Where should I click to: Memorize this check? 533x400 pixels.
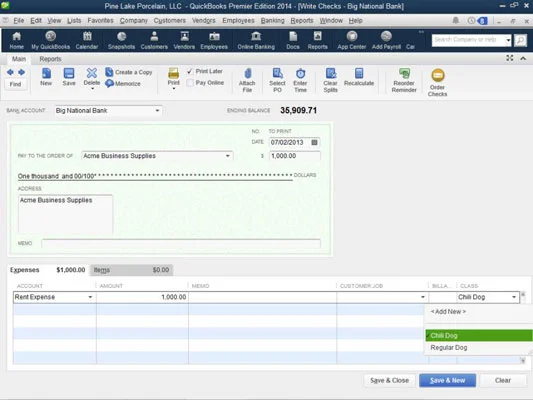tap(123, 83)
